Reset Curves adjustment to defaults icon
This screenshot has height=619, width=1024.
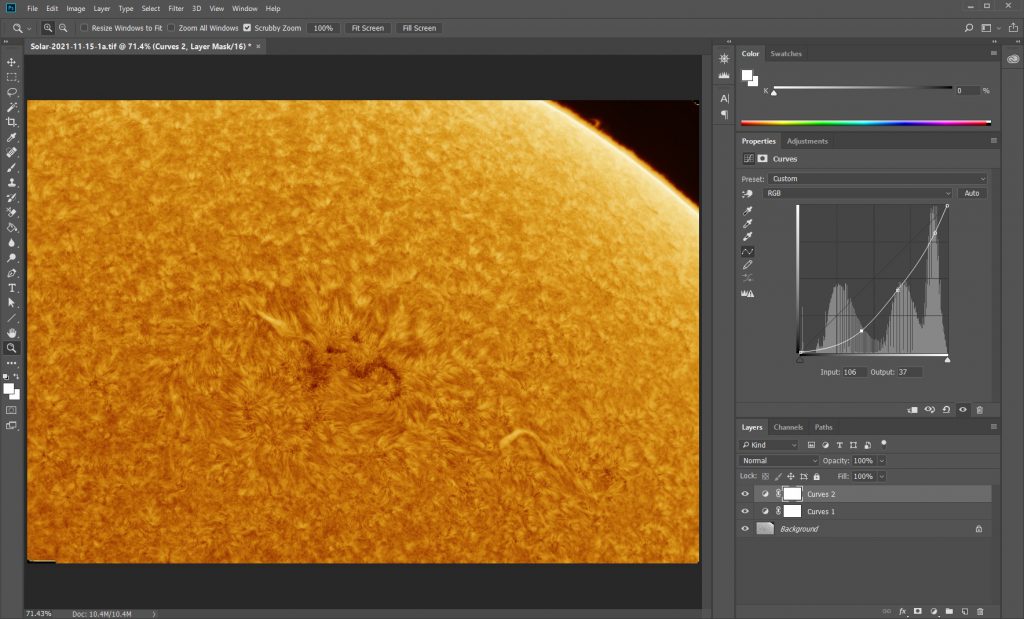pos(946,409)
